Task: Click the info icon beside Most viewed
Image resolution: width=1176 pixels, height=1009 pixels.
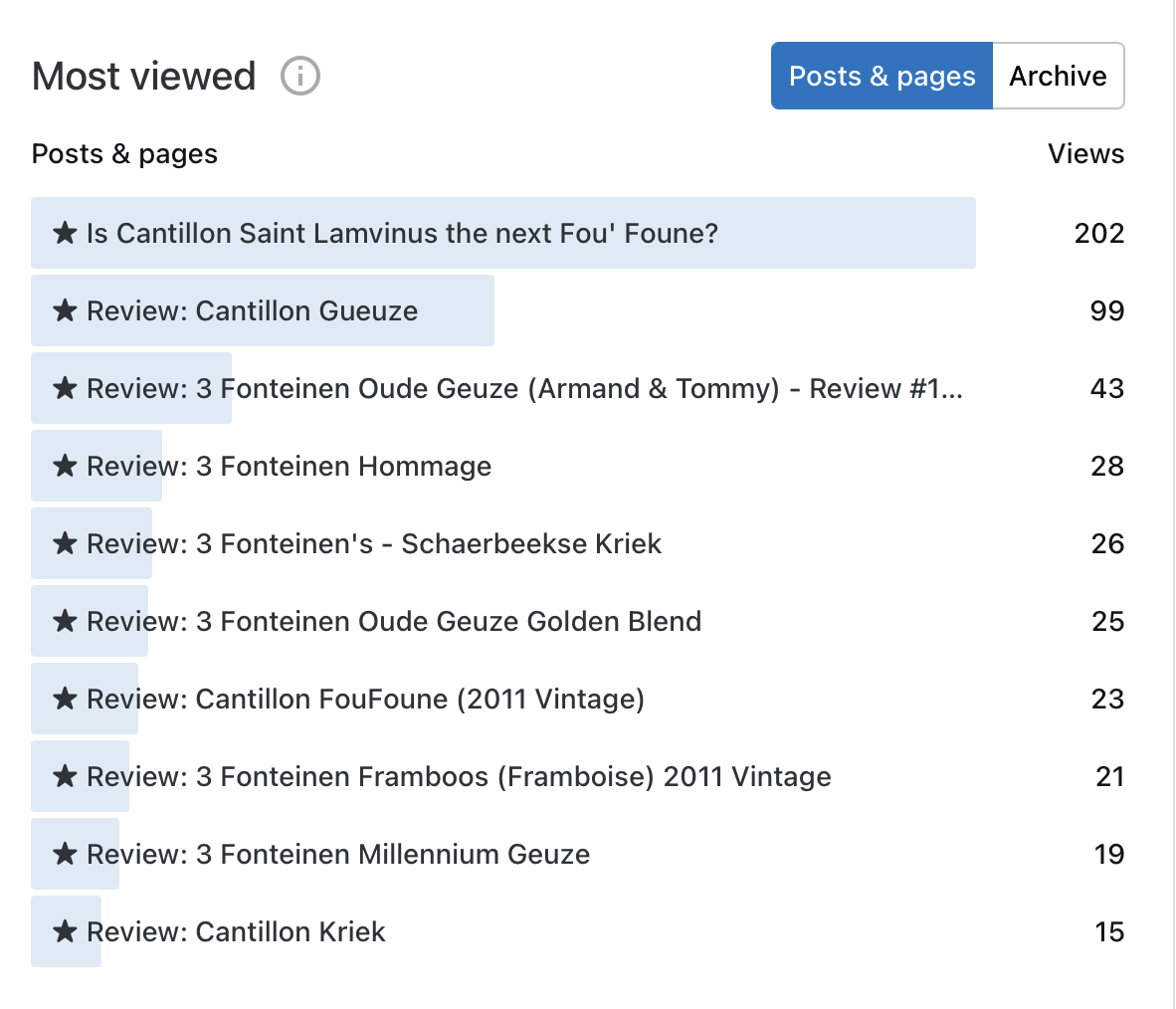Action: coord(300,76)
